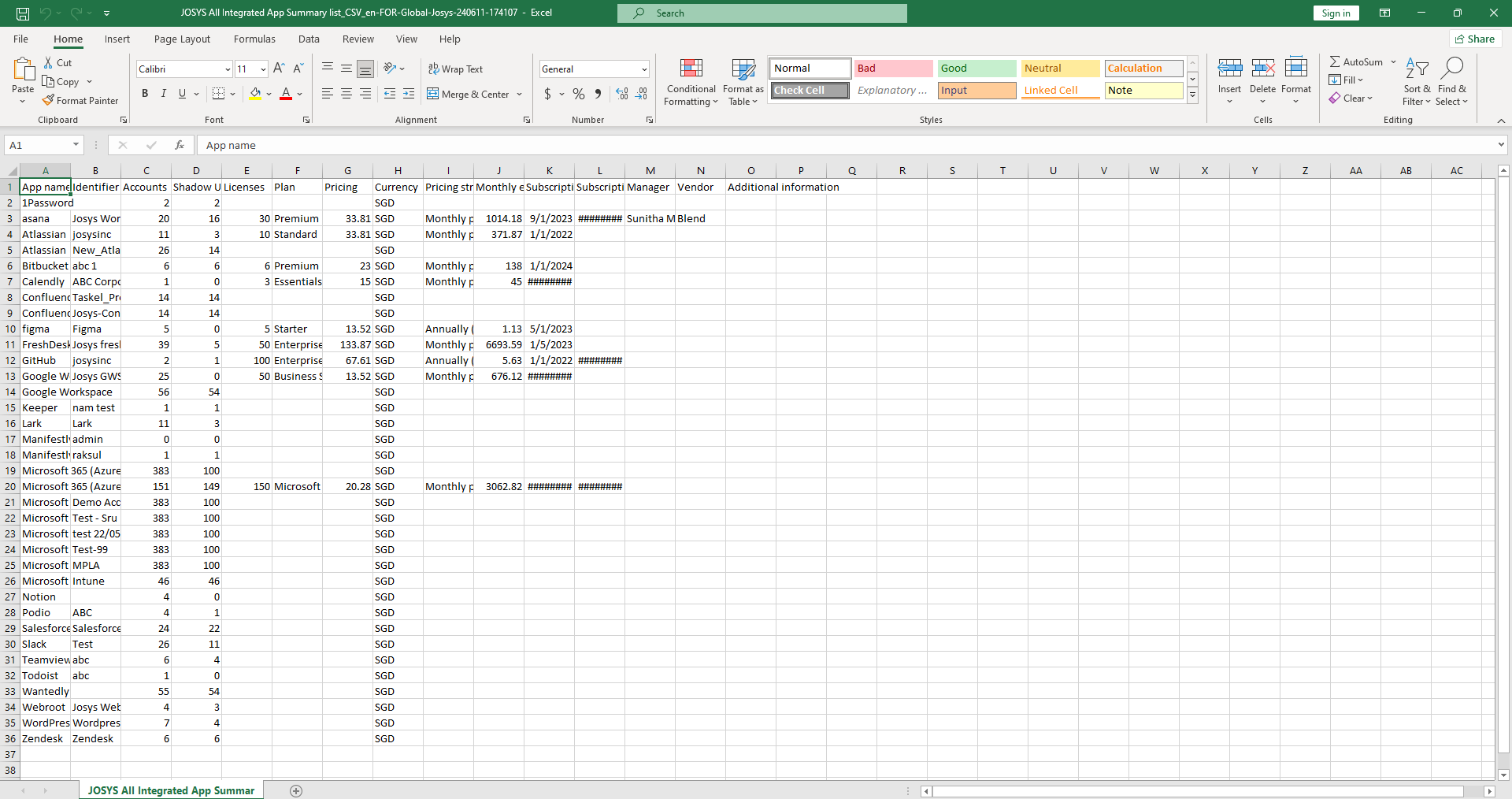Apply the Check Cell style
This screenshot has width=1512, height=799.
point(810,91)
